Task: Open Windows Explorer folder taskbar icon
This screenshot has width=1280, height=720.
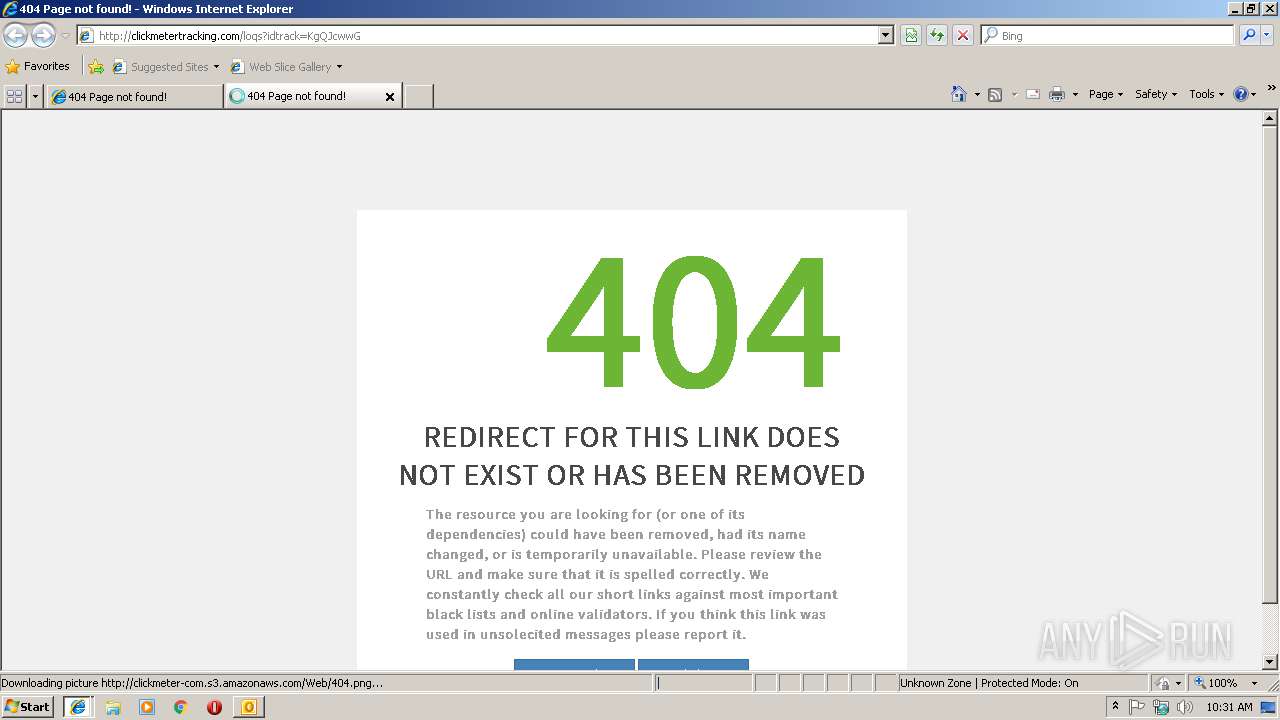Action: coord(113,707)
